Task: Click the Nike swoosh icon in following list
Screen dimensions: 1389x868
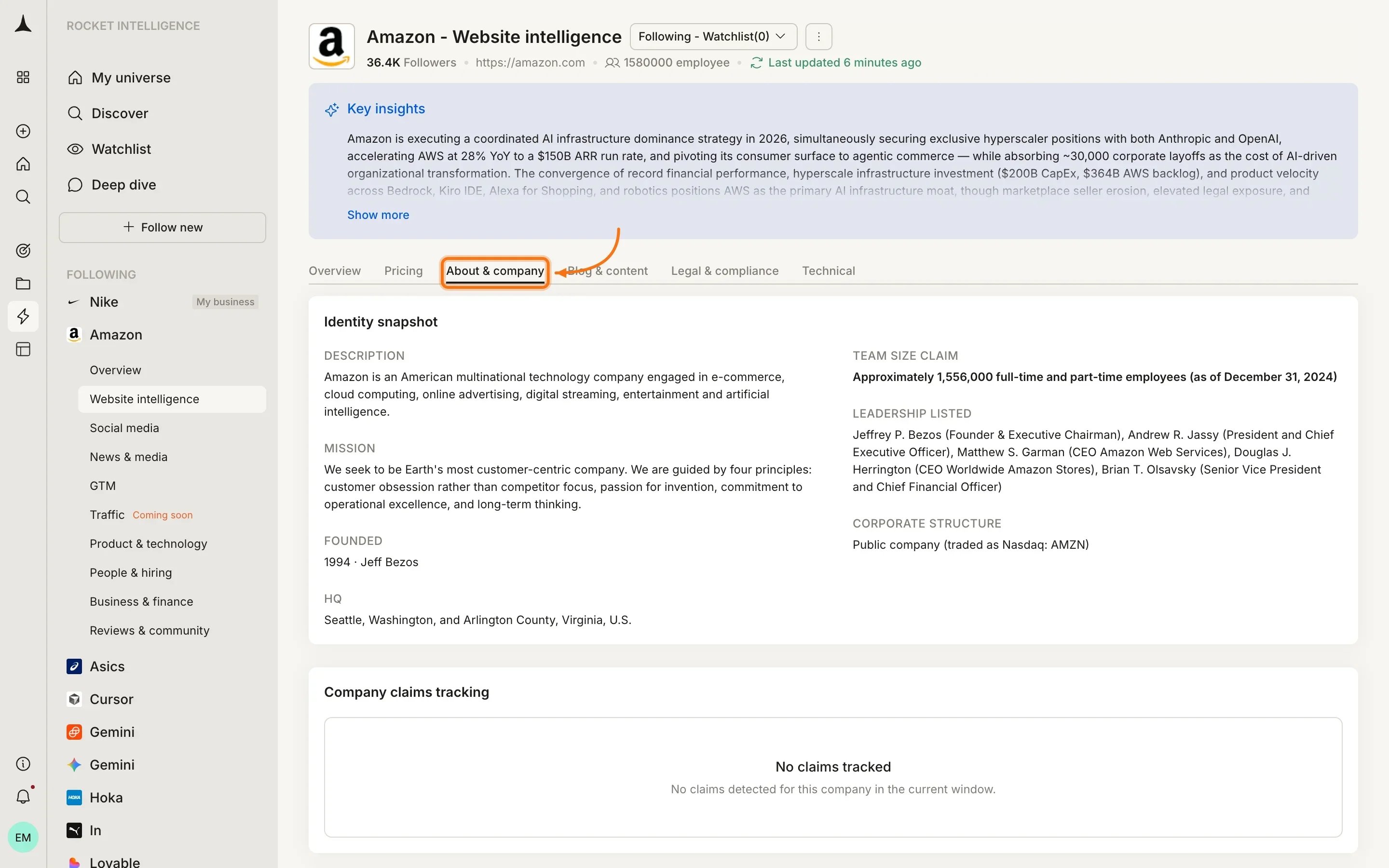Action: click(73, 302)
